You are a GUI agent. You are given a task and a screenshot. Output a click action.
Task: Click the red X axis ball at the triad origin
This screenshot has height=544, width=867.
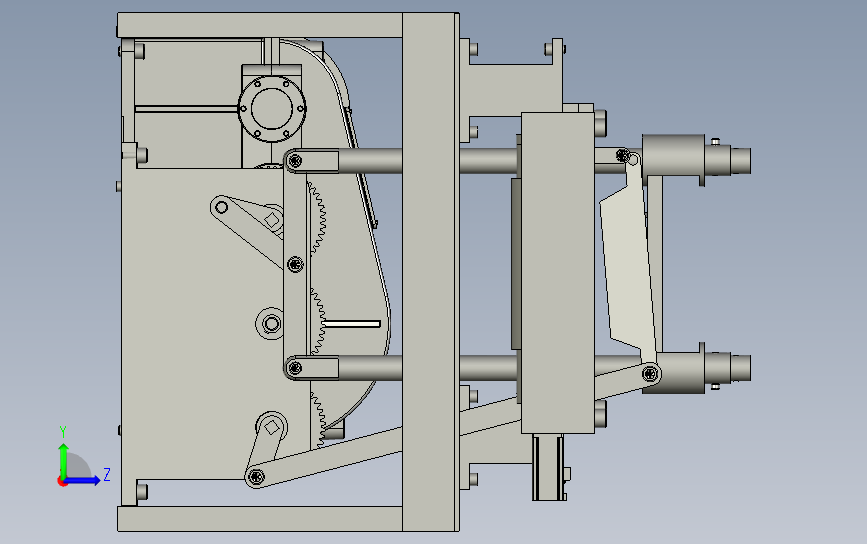point(62,482)
